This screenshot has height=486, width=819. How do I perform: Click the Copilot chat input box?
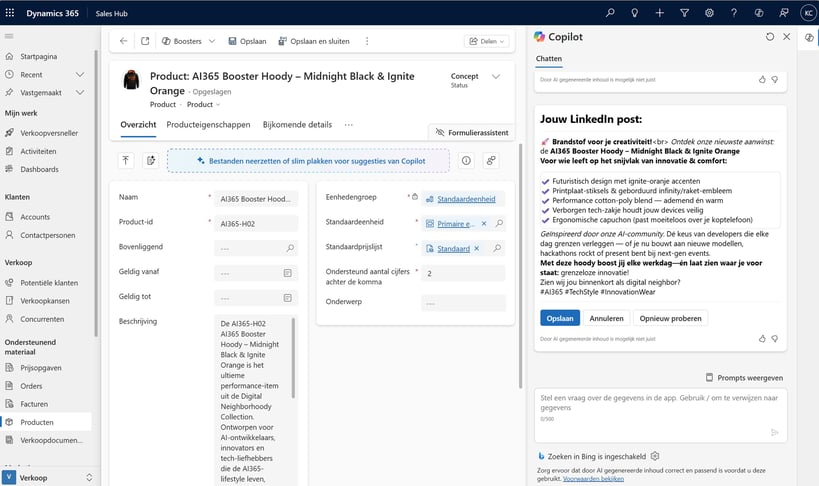click(x=661, y=415)
